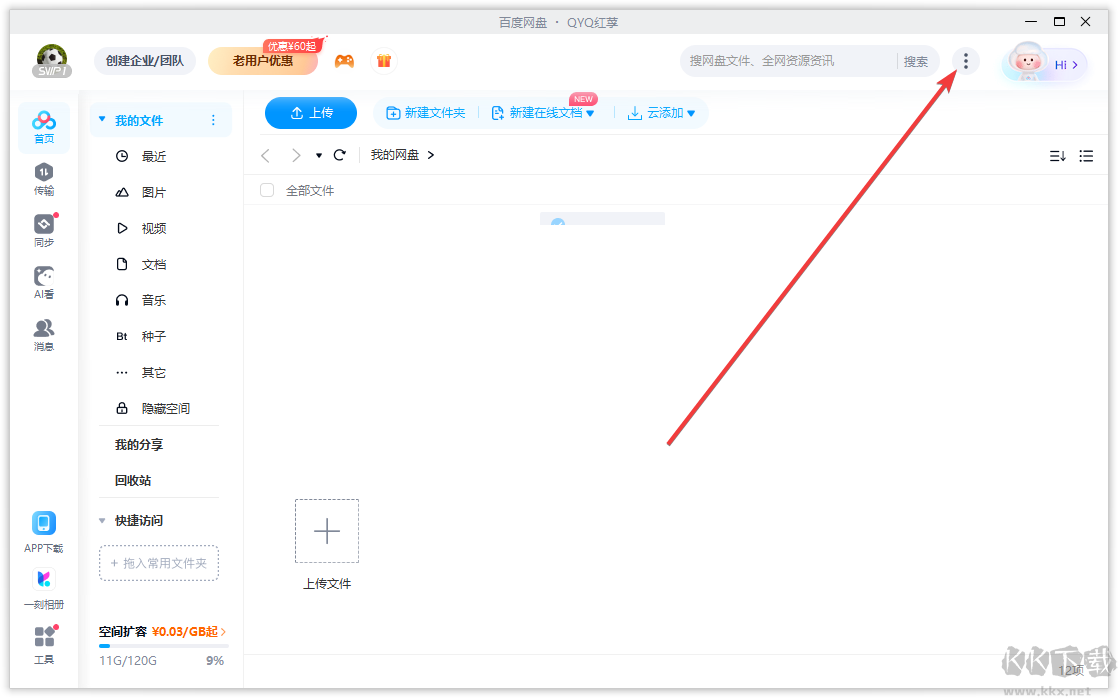Go forward with the right arrow

(295, 155)
